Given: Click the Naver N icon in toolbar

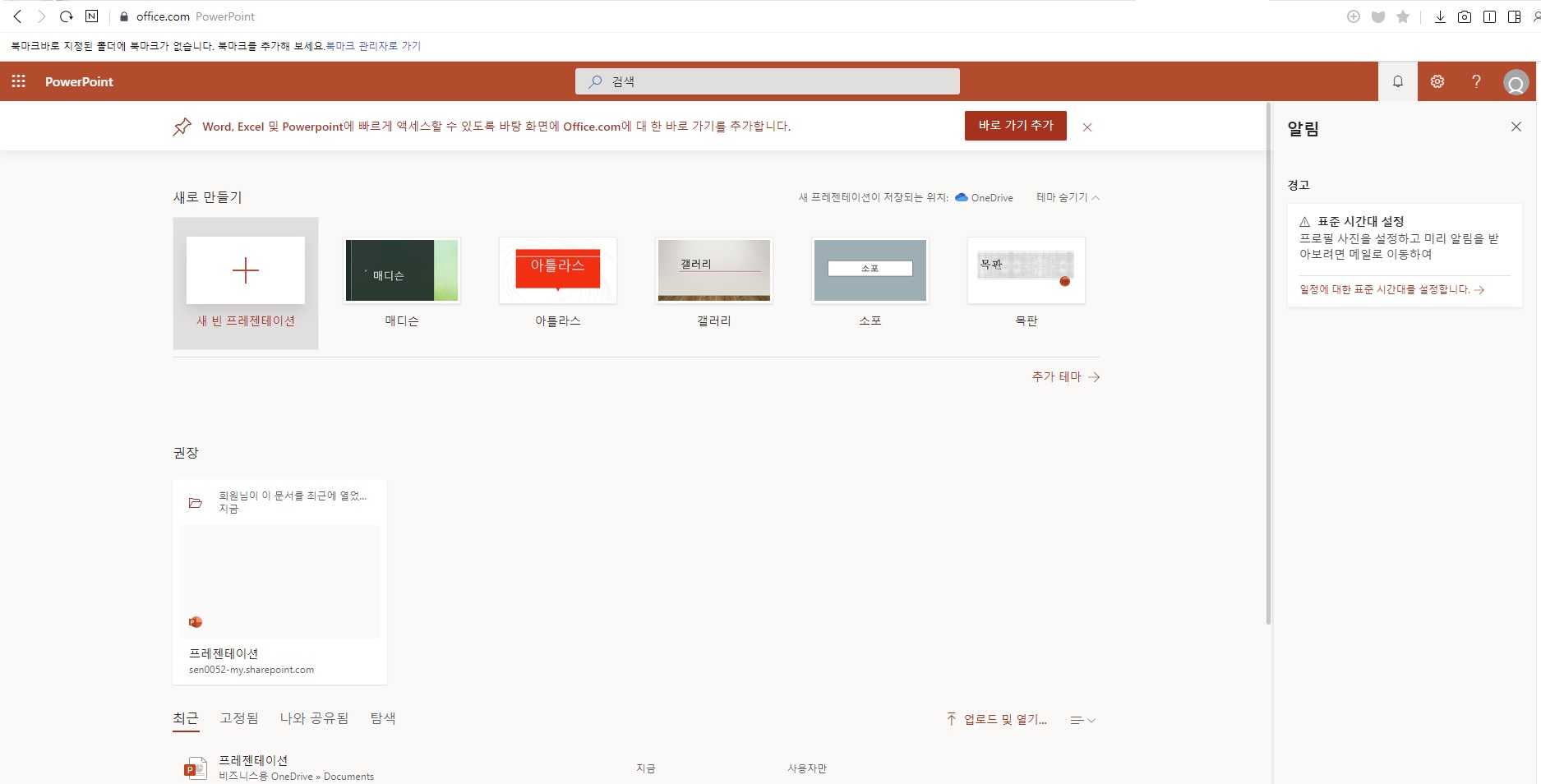Looking at the screenshot, I should tap(91, 16).
